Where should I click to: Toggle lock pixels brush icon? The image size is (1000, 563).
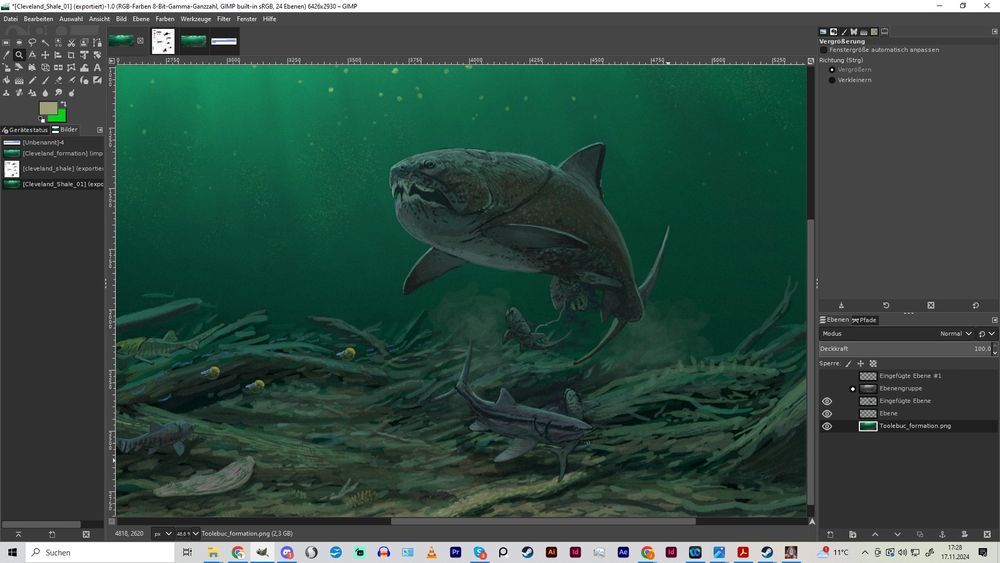(x=848, y=363)
